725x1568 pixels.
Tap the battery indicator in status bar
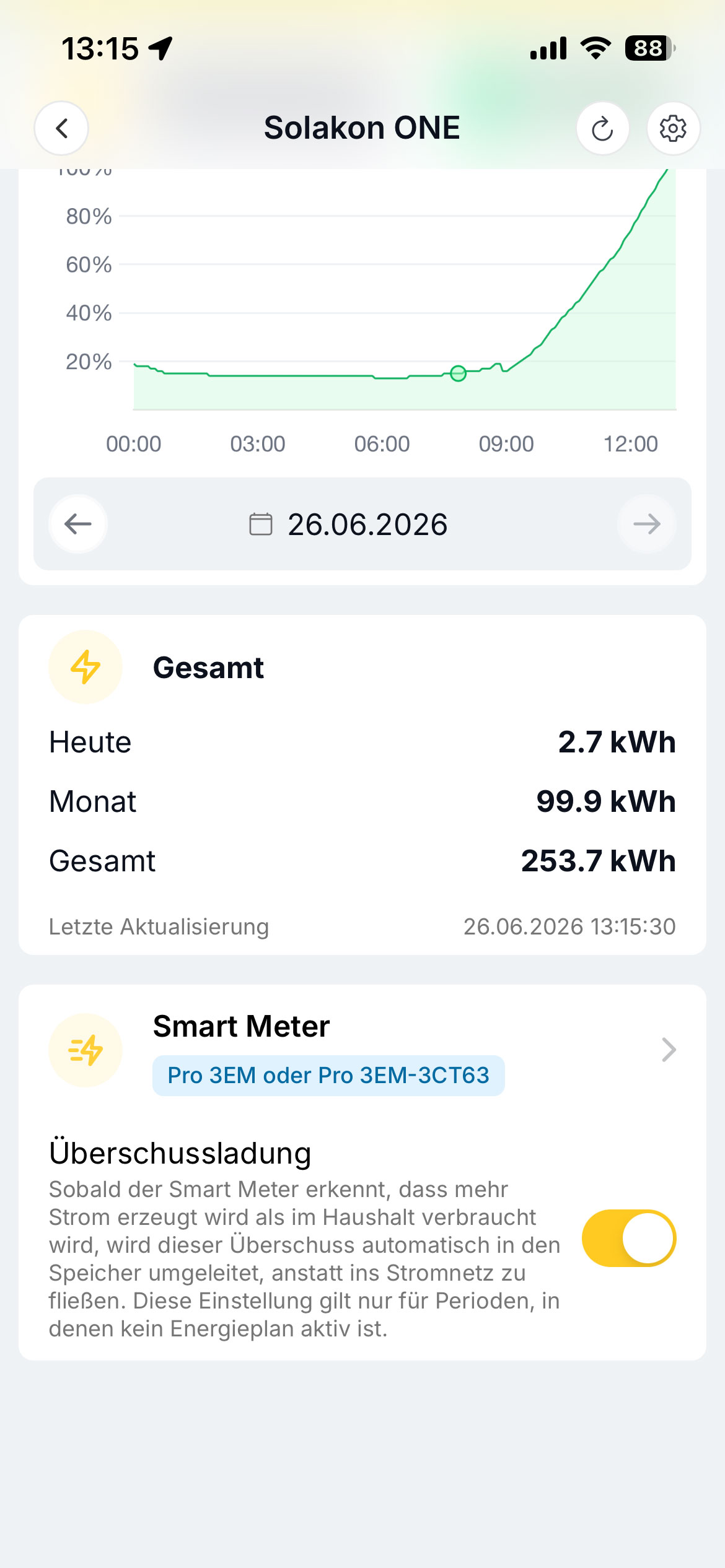650,48
